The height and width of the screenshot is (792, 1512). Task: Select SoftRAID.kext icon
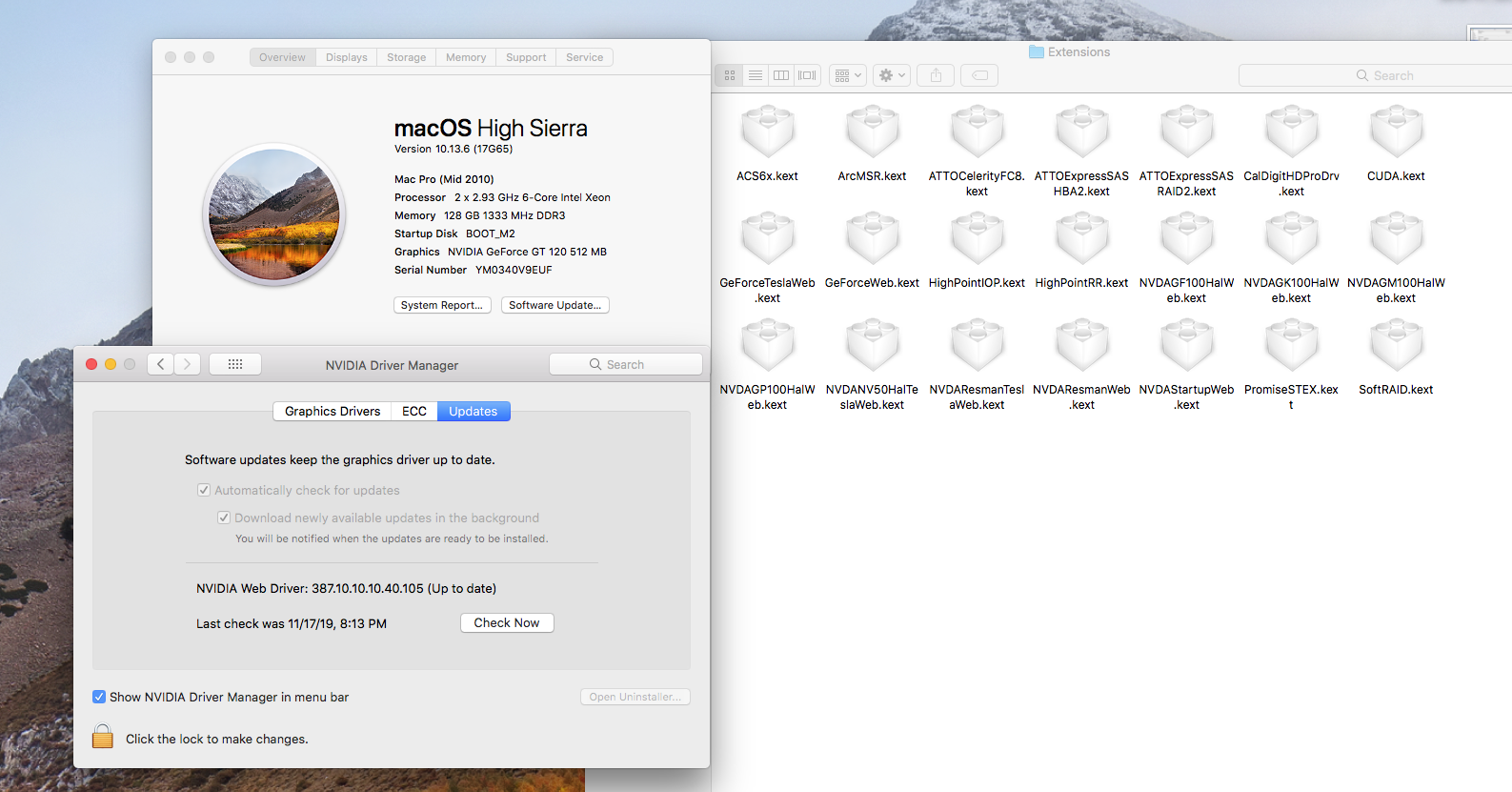(1397, 345)
